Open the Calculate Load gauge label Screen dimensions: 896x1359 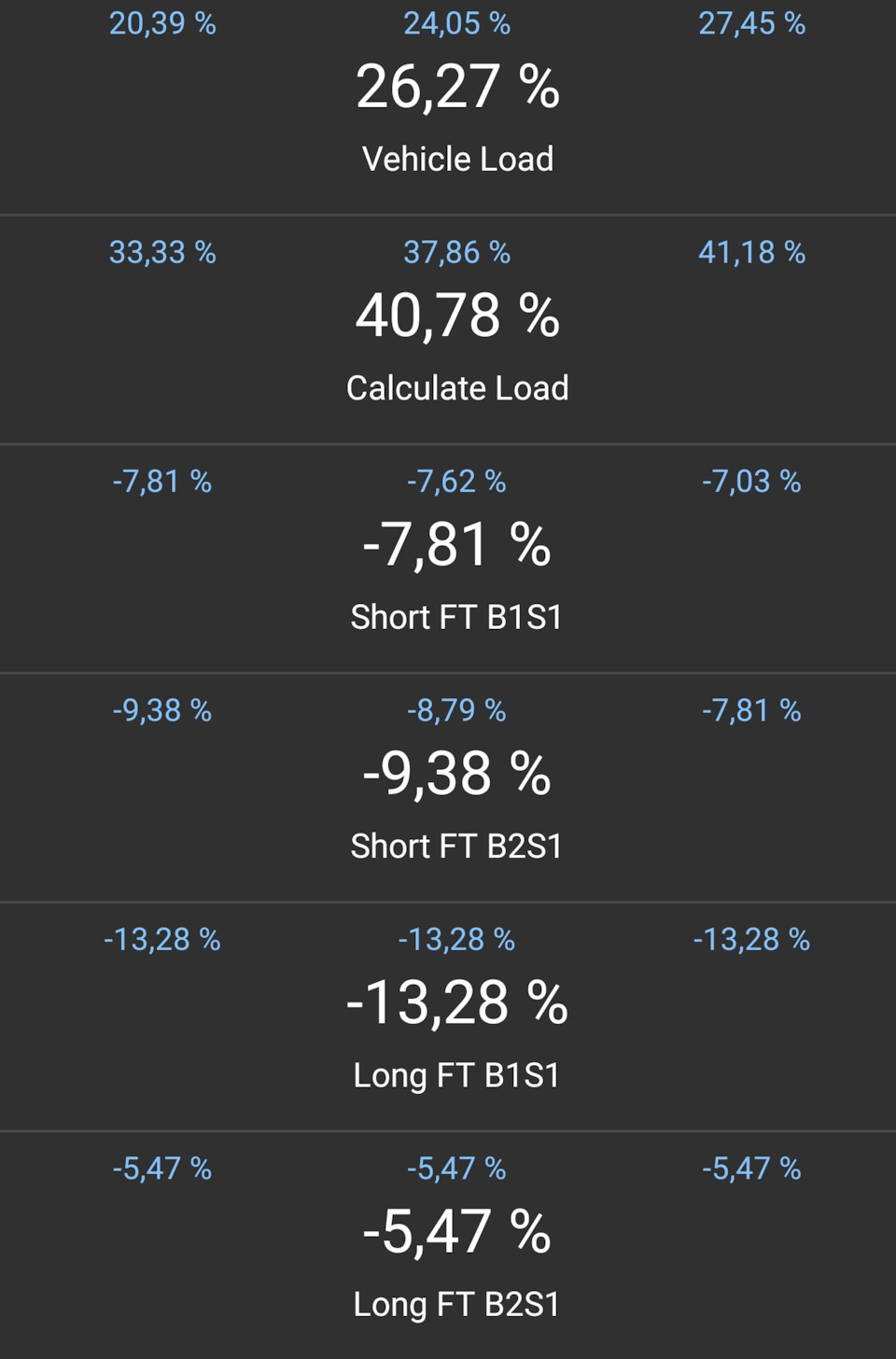point(457,387)
